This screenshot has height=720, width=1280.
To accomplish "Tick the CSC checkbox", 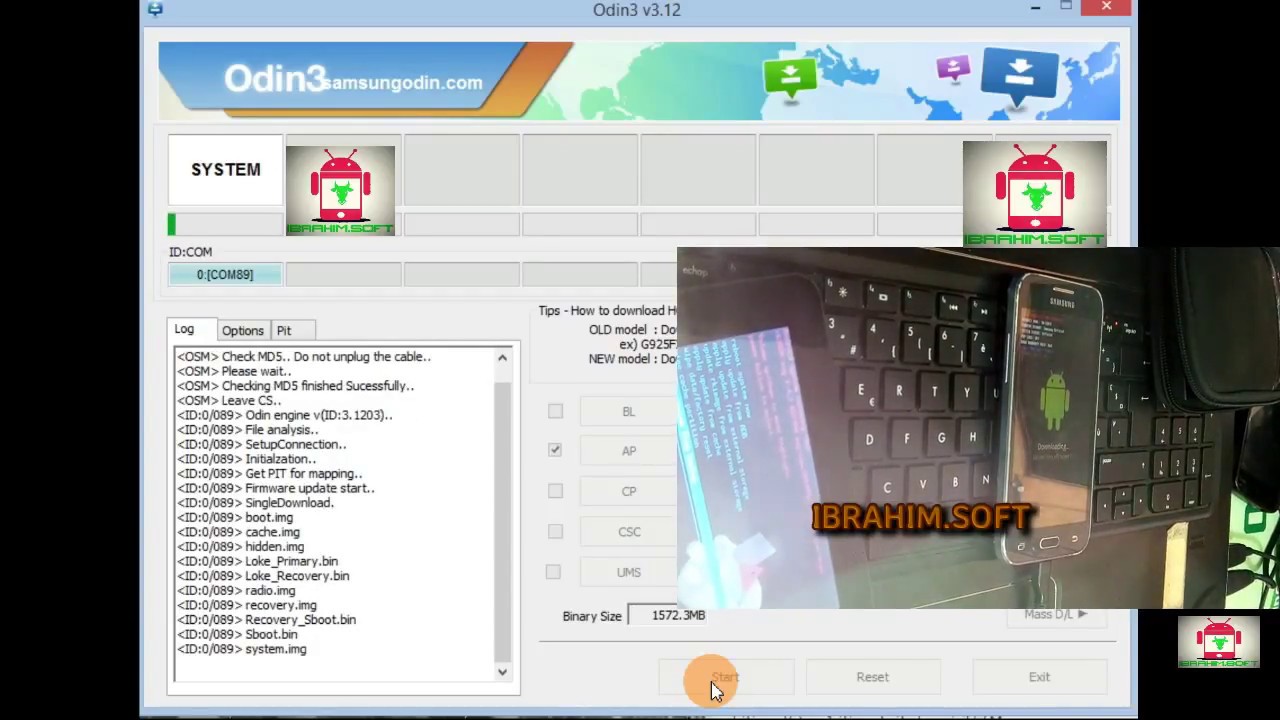I will 555,531.
